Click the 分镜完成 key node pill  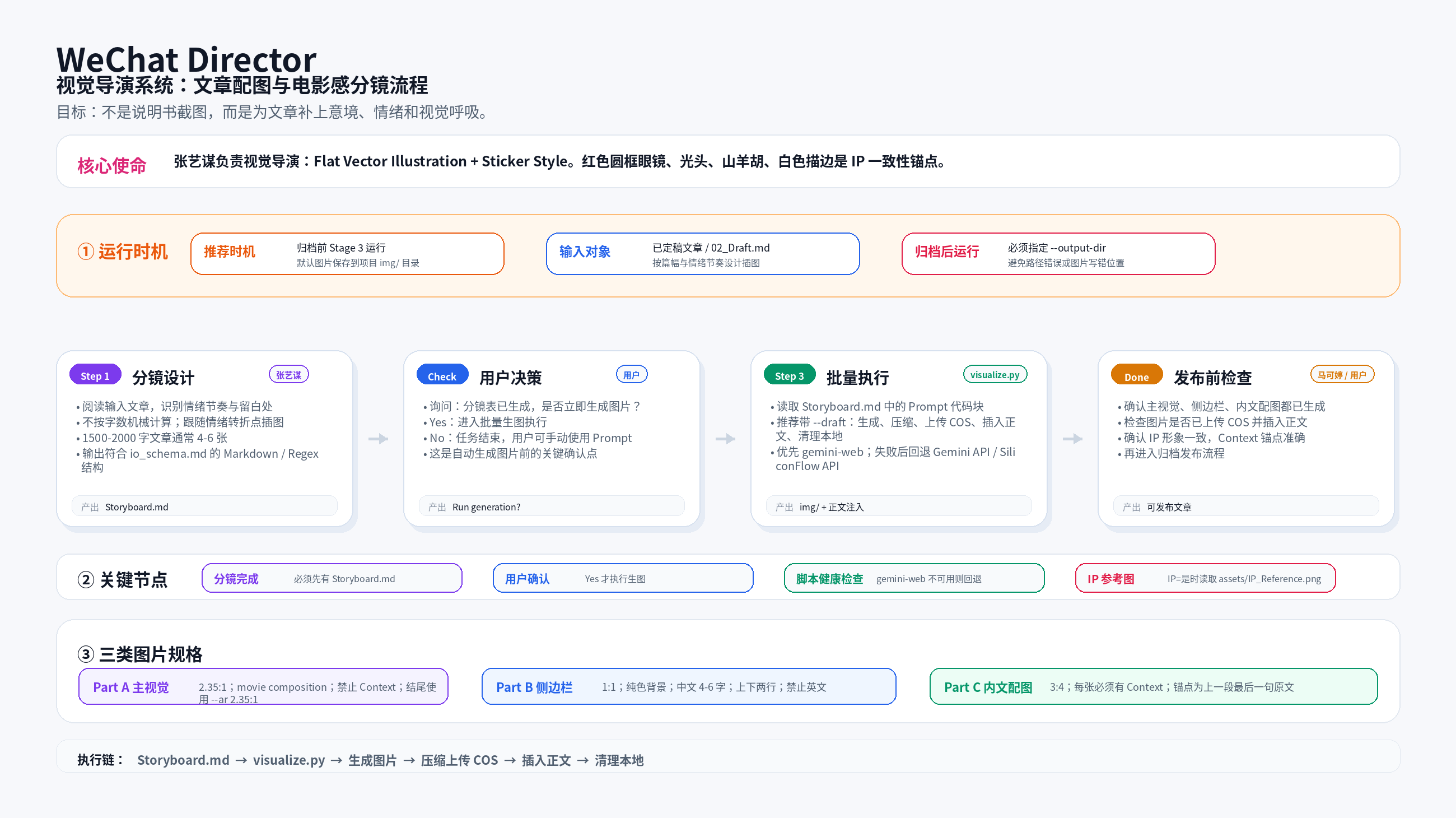[332, 578]
